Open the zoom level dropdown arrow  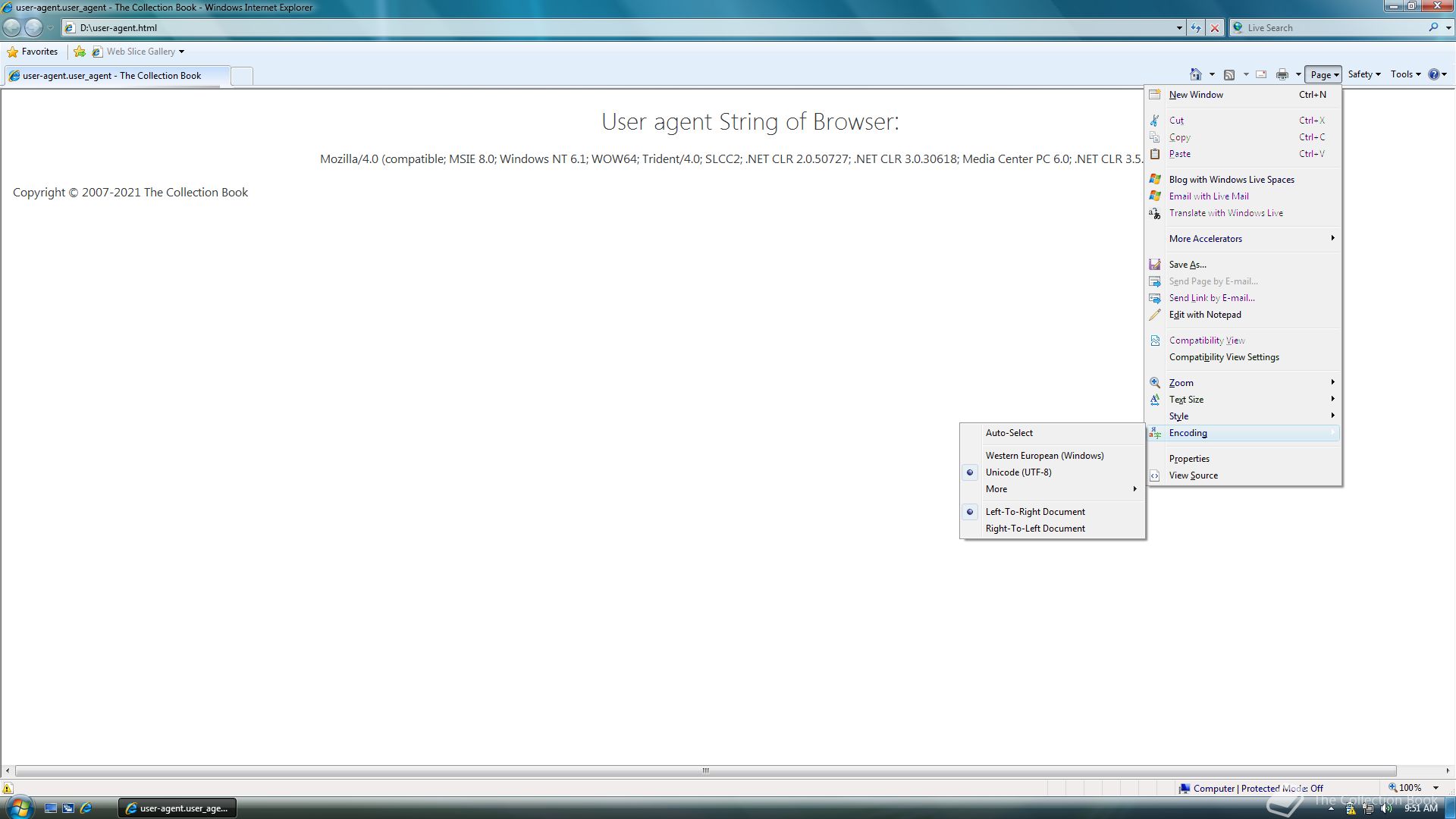(1436, 788)
